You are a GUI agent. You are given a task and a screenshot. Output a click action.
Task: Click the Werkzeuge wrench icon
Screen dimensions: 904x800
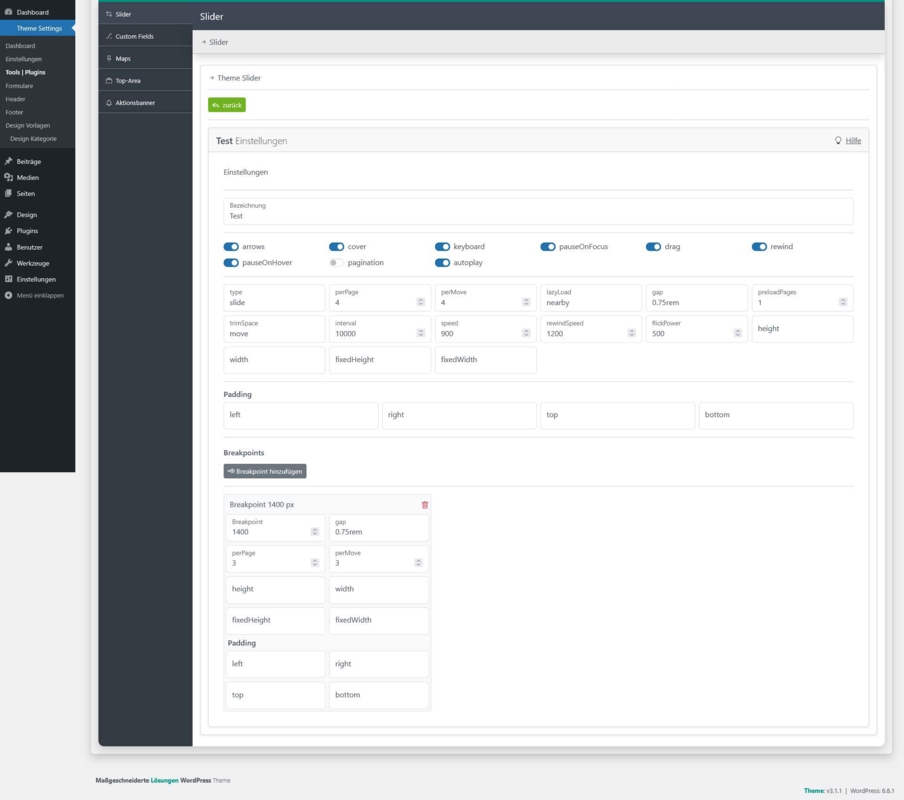tap(8, 263)
